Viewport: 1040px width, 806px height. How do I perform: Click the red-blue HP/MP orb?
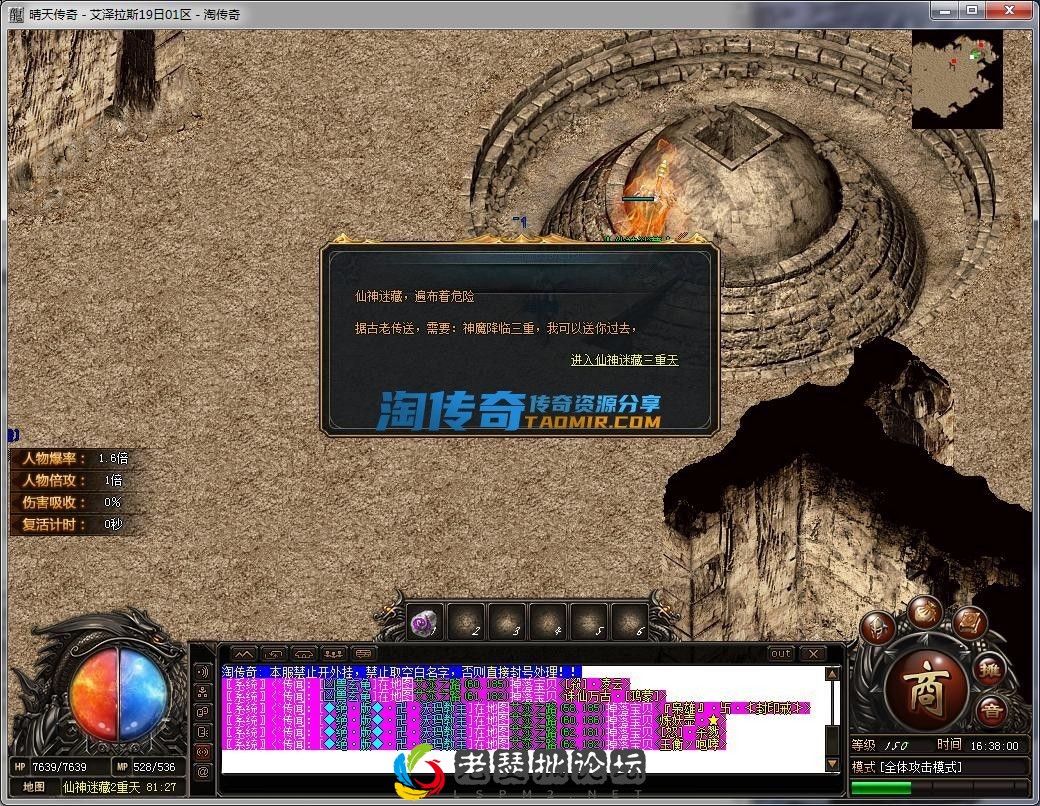point(119,695)
